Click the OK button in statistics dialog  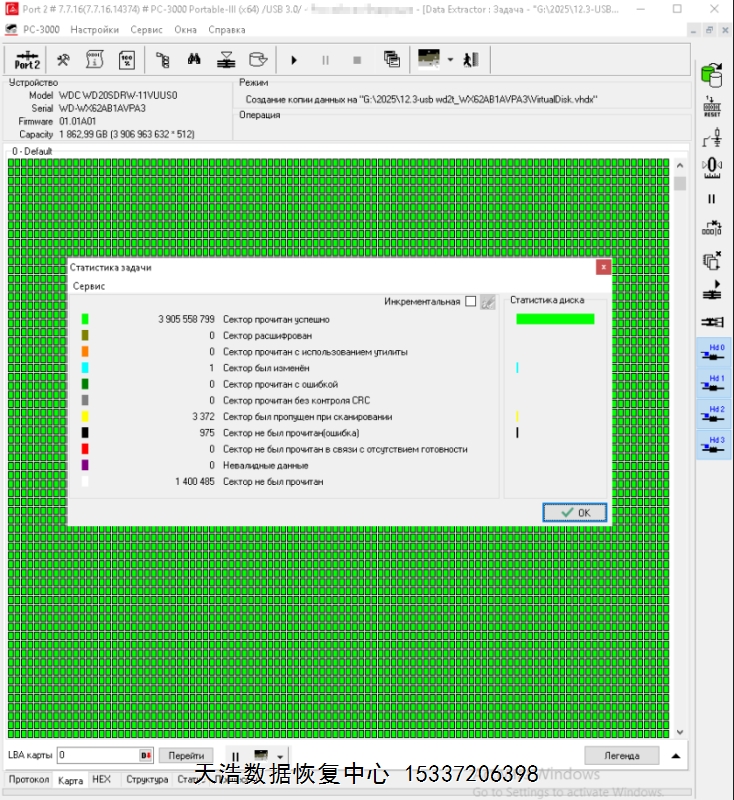tap(575, 512)
